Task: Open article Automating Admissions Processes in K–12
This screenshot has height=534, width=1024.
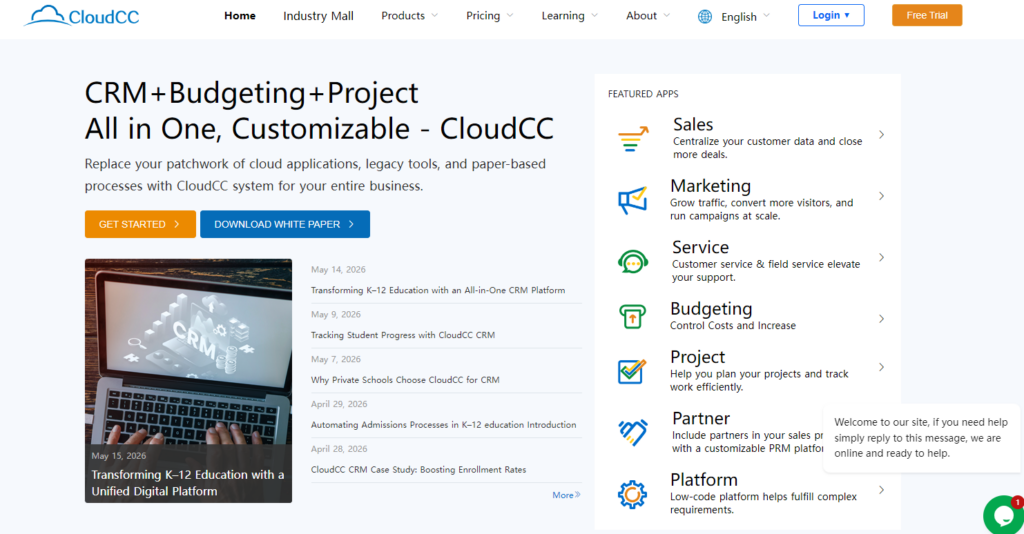Action: 443,424
